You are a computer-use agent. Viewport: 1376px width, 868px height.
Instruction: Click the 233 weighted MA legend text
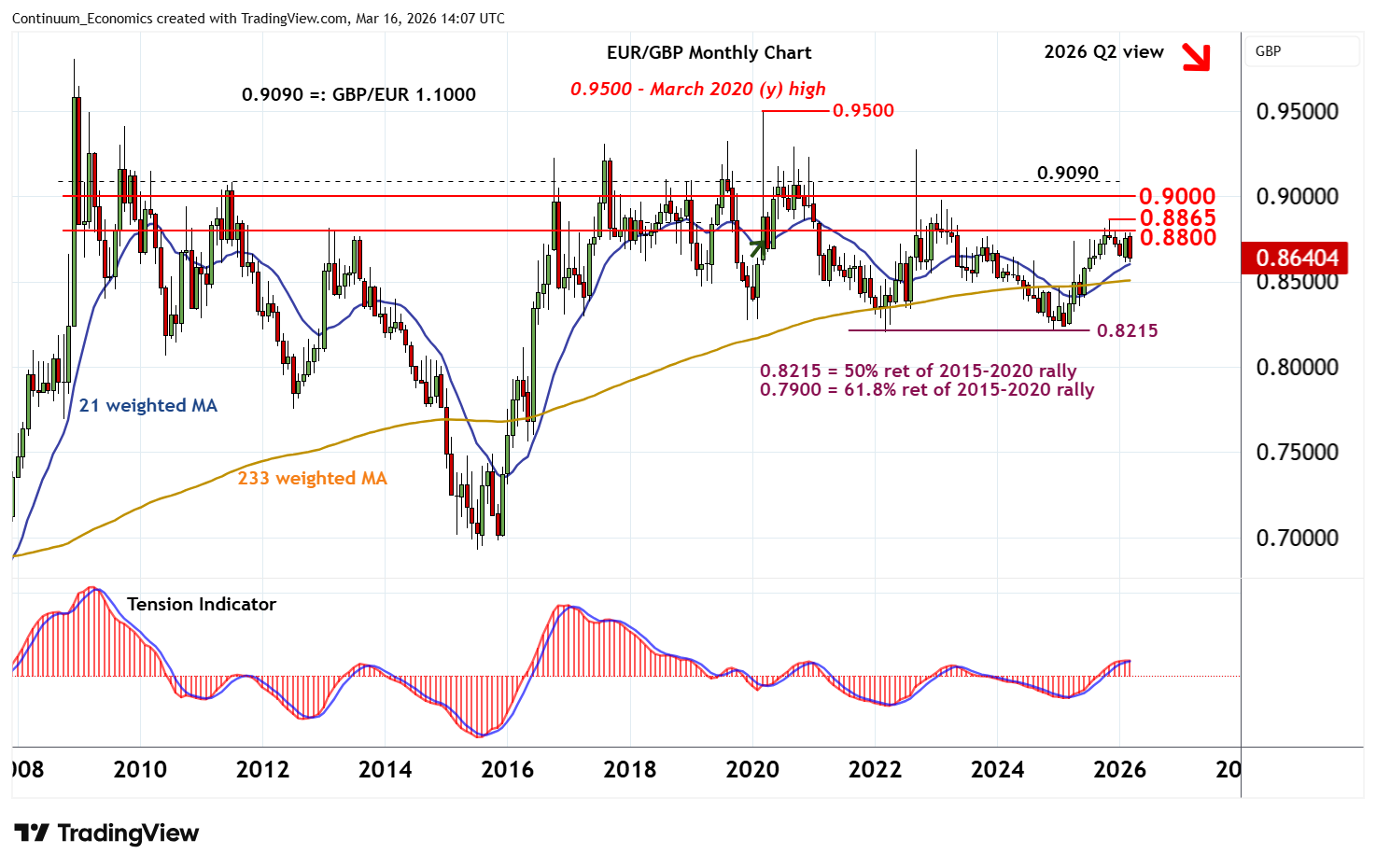[312, 478]
